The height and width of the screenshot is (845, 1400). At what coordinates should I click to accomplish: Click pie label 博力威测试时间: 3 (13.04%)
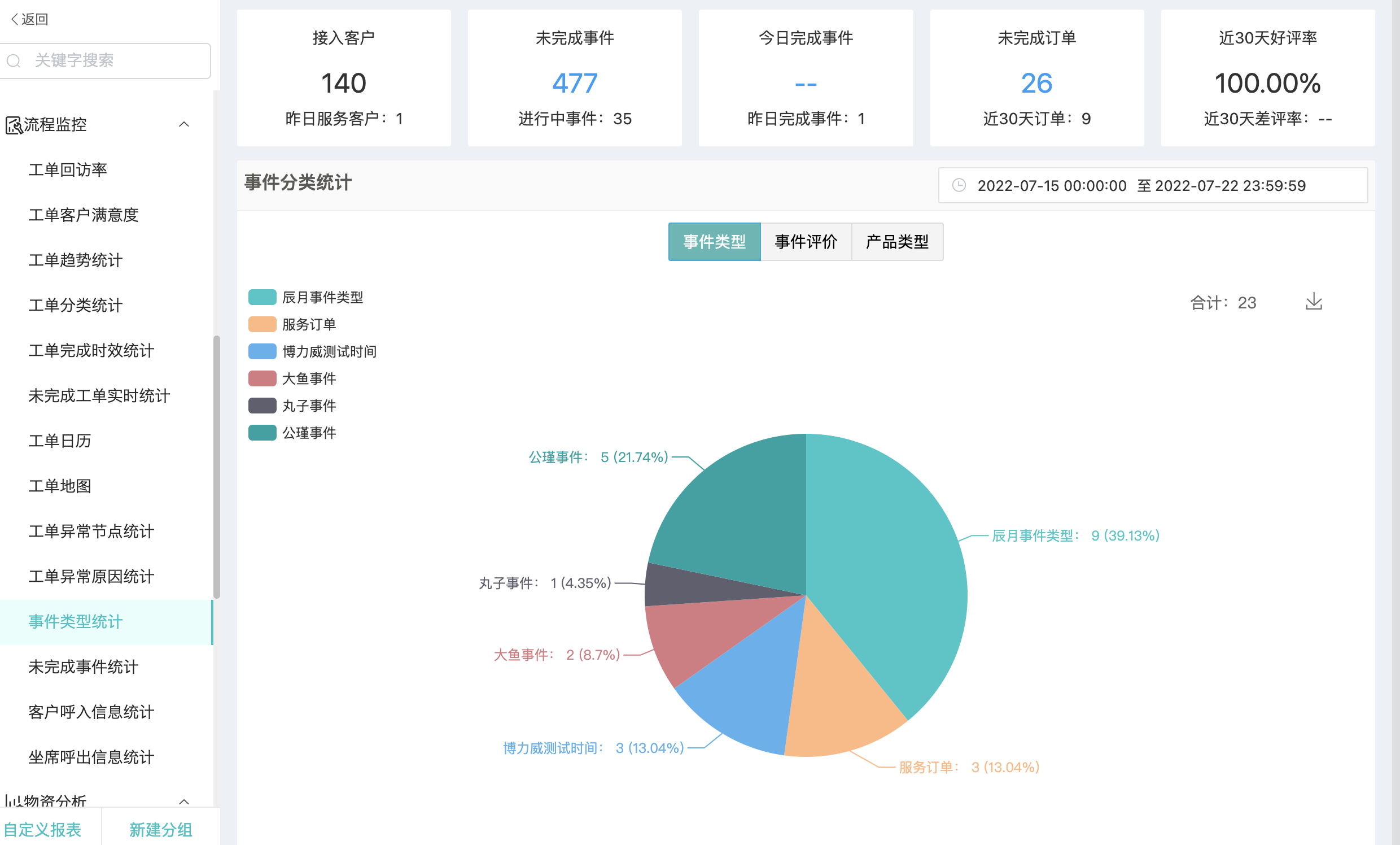point(594,748)
